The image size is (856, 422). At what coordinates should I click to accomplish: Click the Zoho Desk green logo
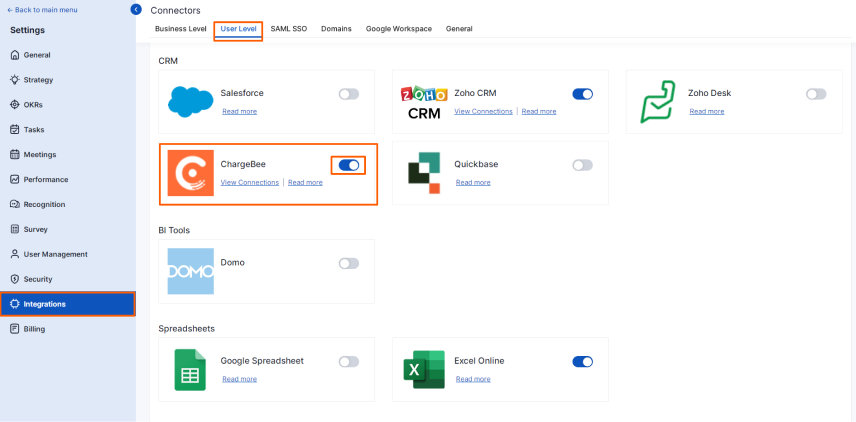[x=658, y=102]
